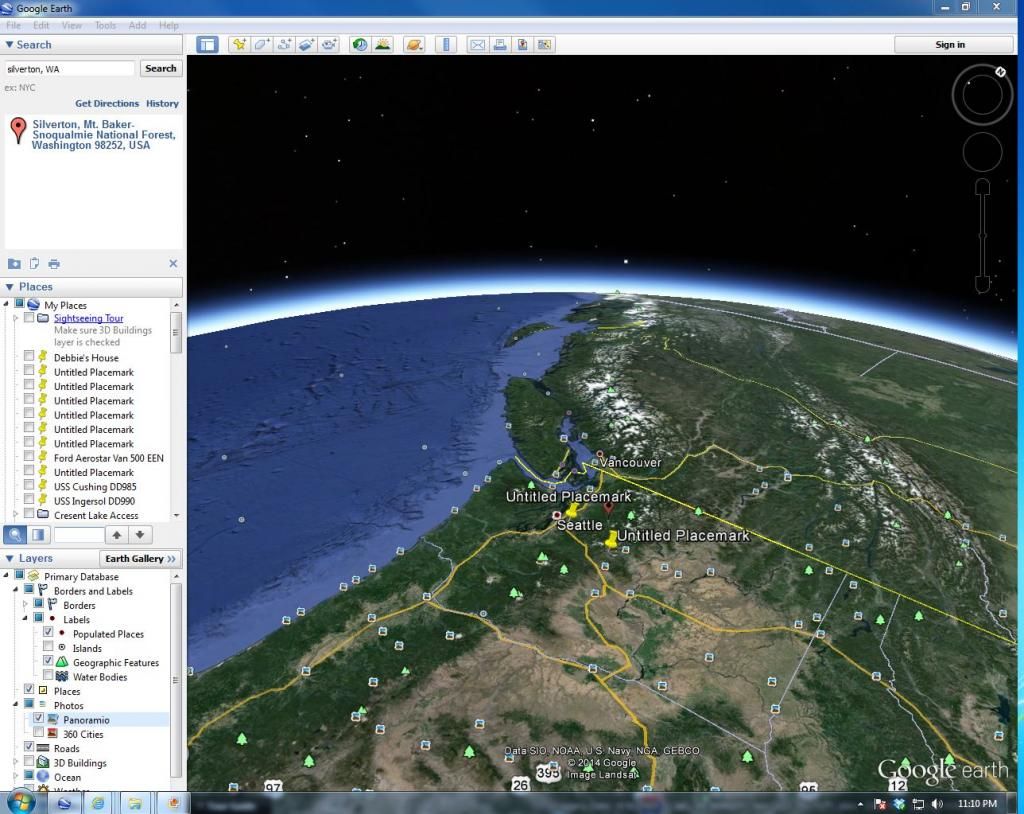1024x814 pixels.
Task: Check USS Ingersol DD990 placemark
Action: [29, 500]
